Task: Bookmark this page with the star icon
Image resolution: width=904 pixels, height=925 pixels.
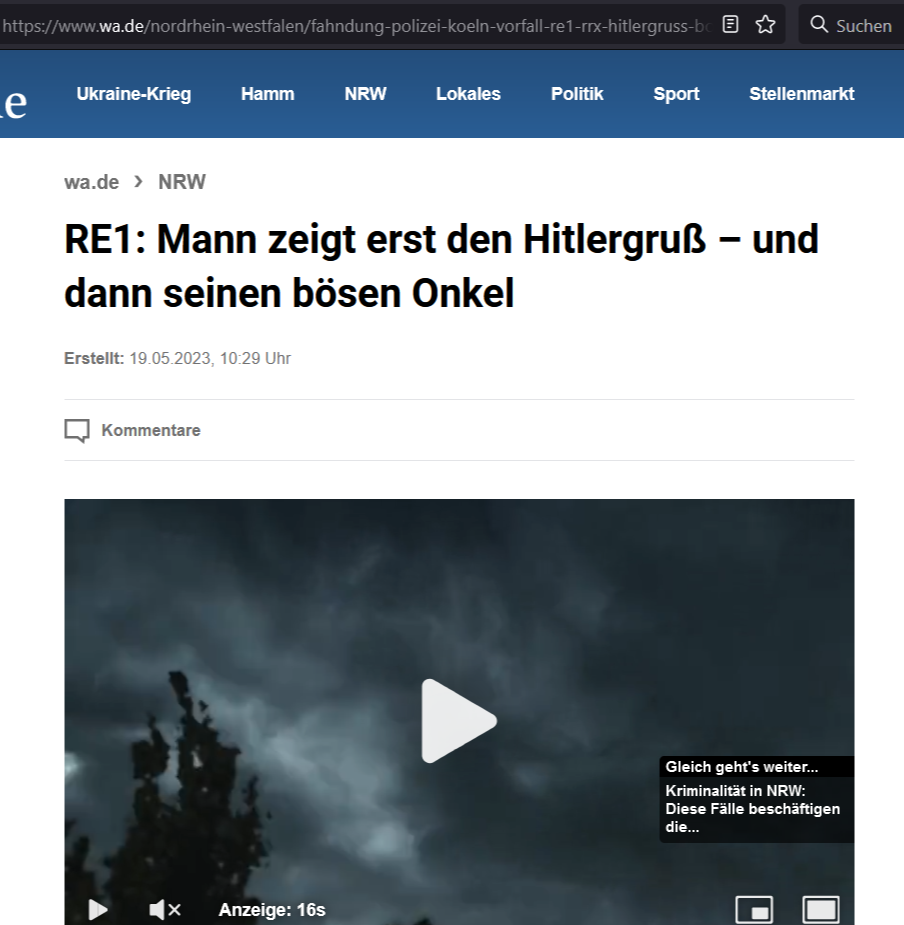Action: (x=765, y=25)
